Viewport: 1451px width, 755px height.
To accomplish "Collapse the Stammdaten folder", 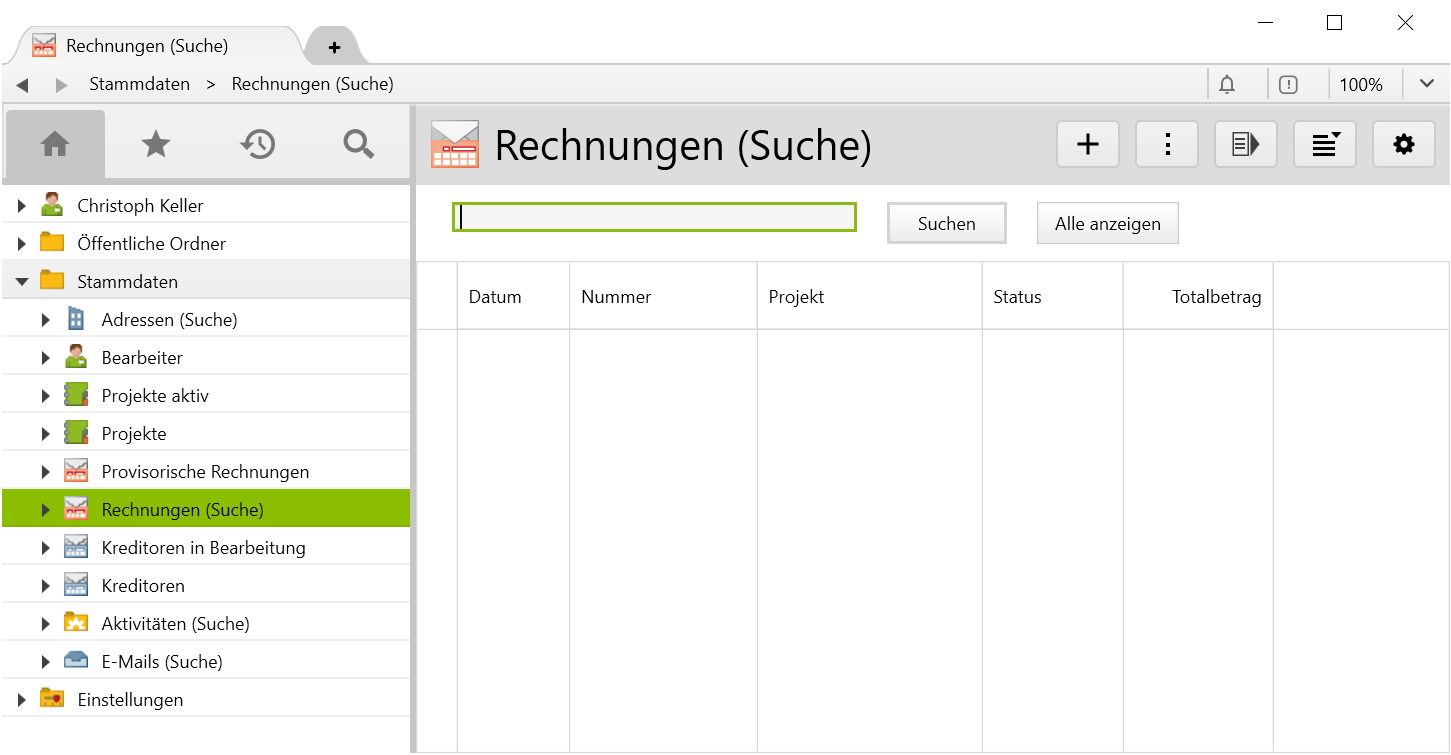I will tap(22, 282).
